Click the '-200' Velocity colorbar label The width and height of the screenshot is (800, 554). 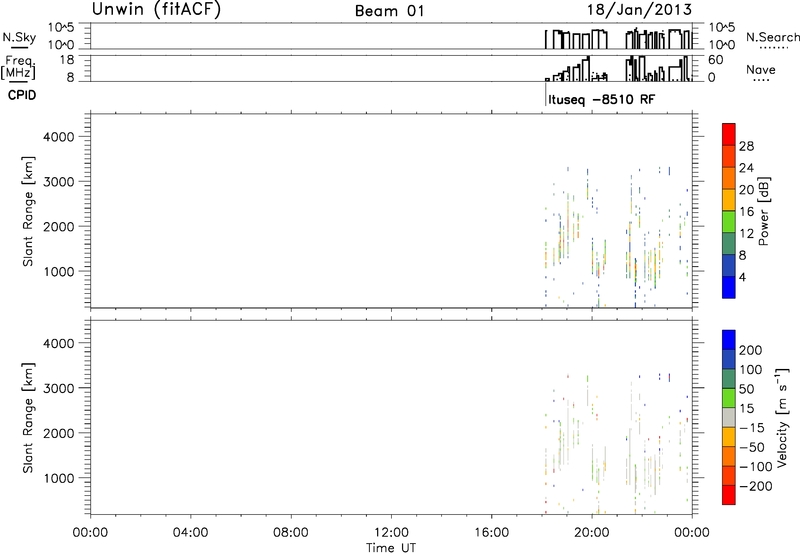coord(756,486)
